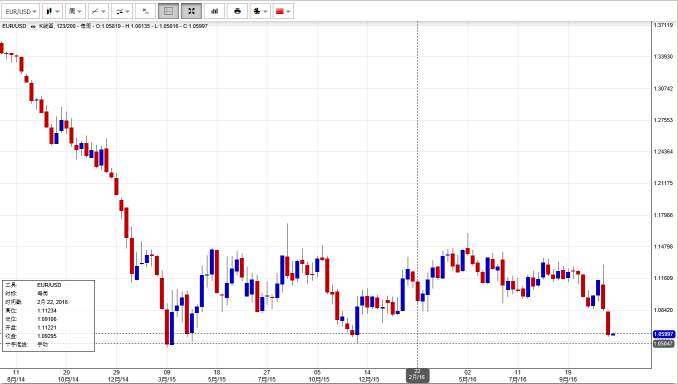This screenshot has width=678, height=384.
Task: Click the highlighted 22 2月/16 date marker
Action: tap(417, 375)
